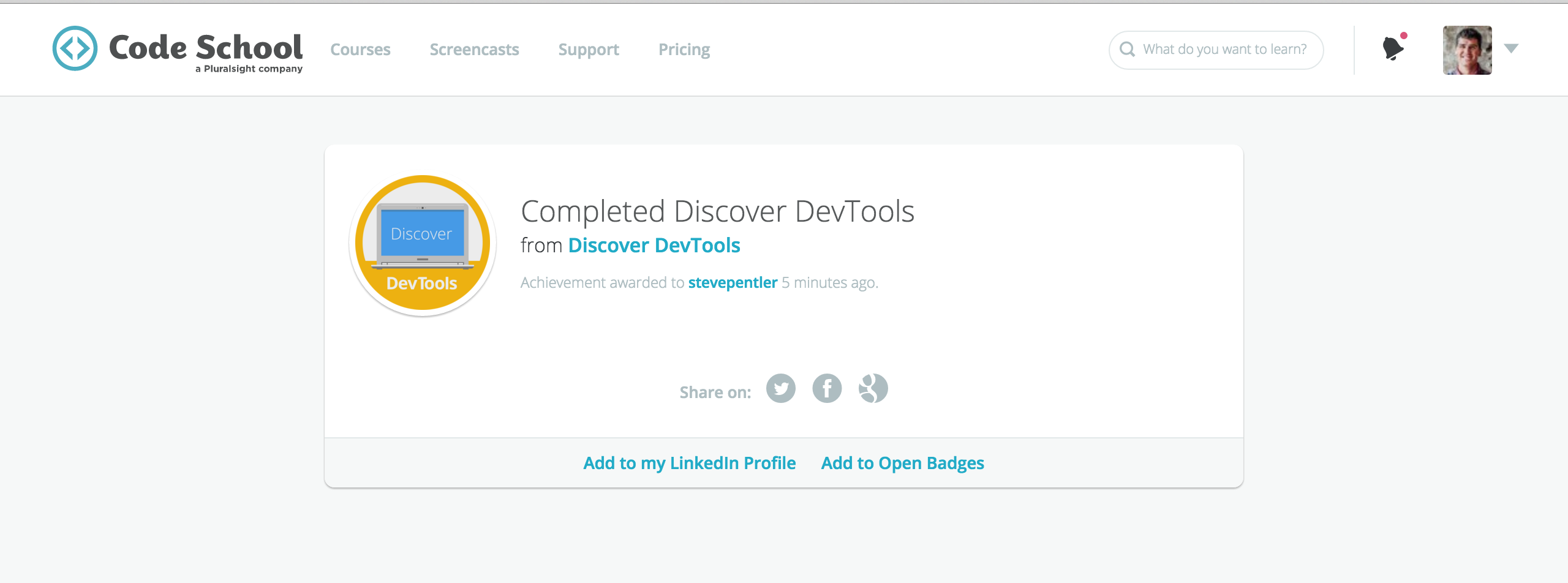Screen dimensions: 1568x583
Task: Click the user profile avatar
Action: coord(1467,50)
